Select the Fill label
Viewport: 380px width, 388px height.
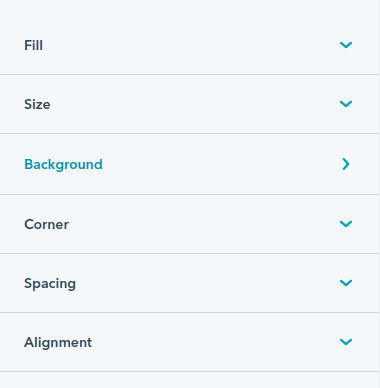(33, 45)
